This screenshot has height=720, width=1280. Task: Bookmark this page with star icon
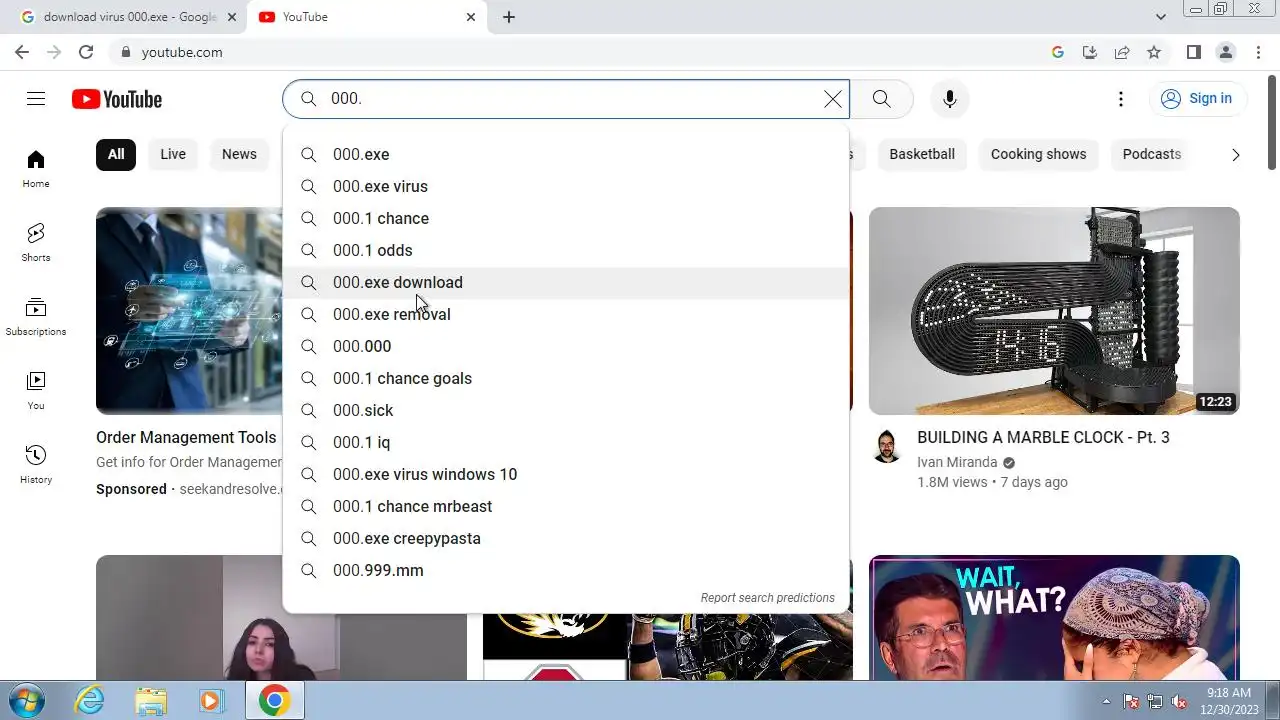[1154, 52]
